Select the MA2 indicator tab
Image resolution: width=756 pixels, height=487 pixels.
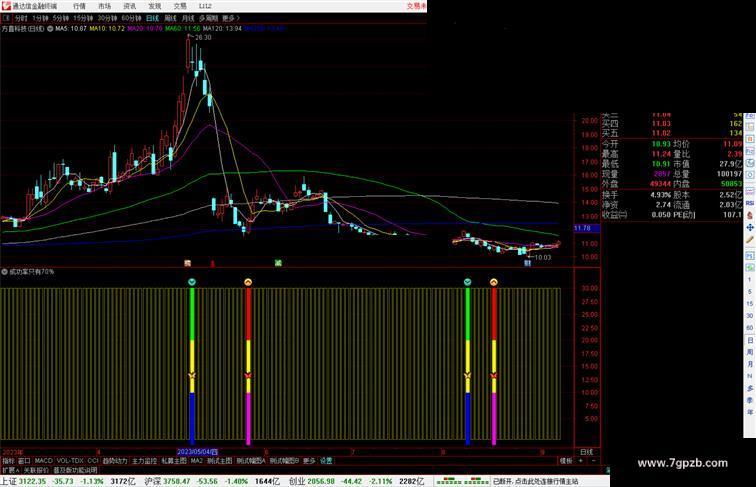[x=197, y=461]
